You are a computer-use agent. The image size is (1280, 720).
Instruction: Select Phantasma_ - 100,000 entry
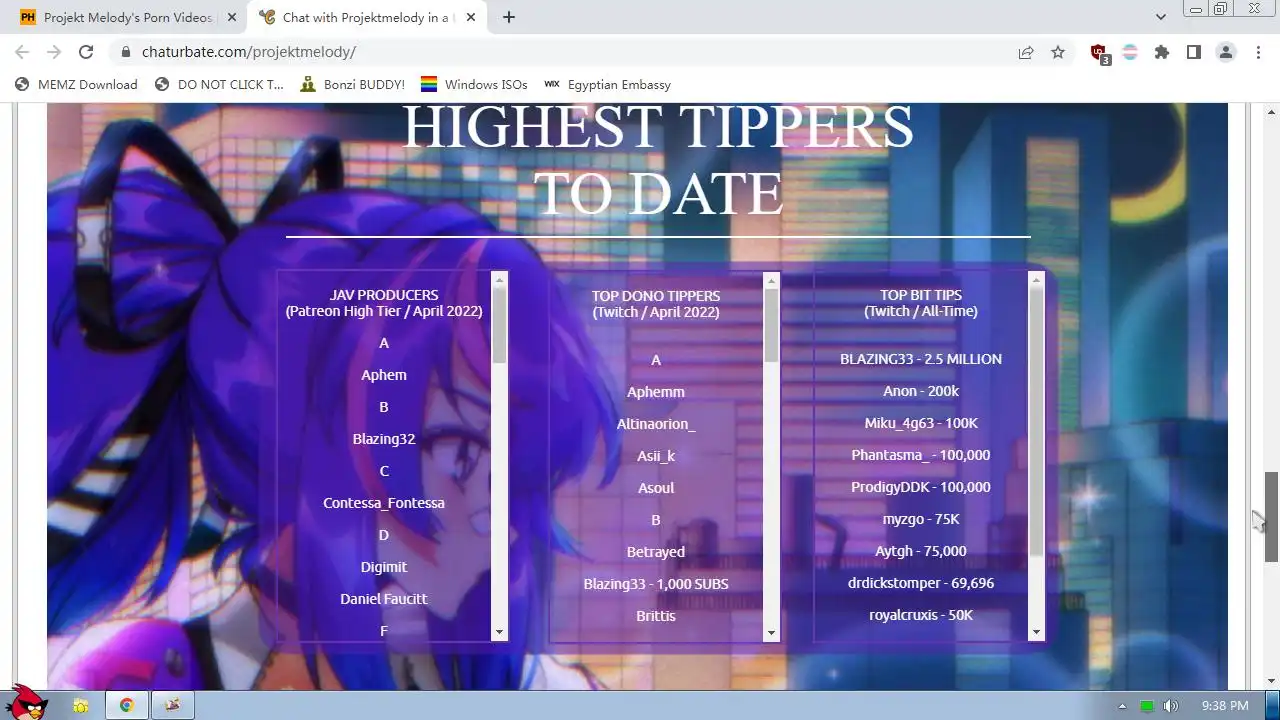click(921, 455)
